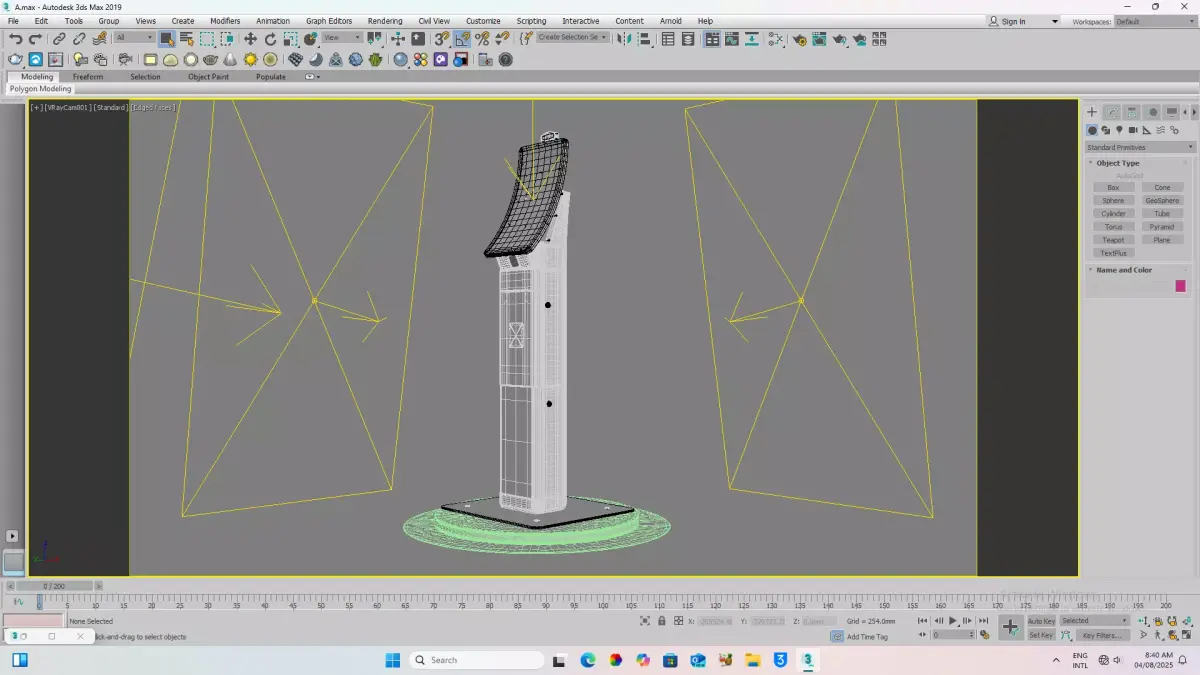Select the Rotate tool

(x=270, y=39)
